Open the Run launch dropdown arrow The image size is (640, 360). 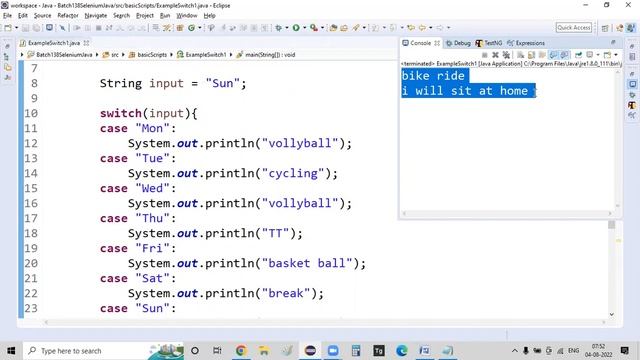point(304,28)
